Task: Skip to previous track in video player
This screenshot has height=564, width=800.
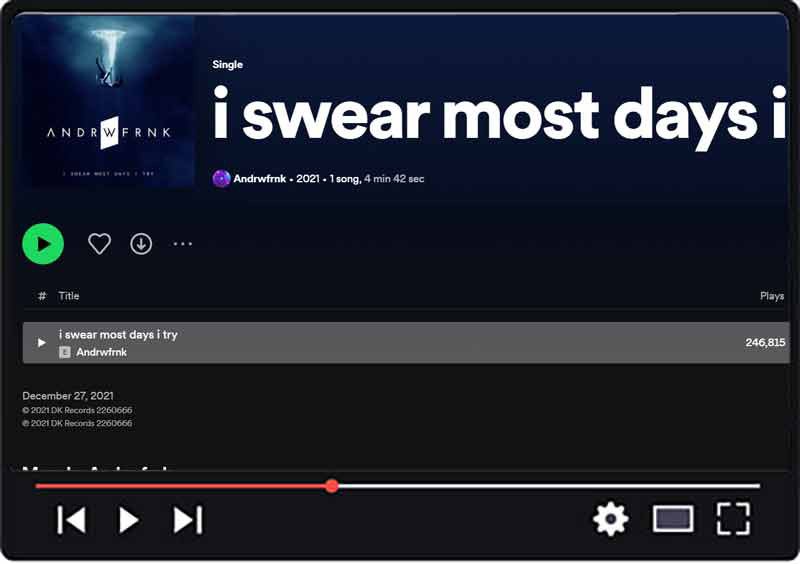Action: 71,520
